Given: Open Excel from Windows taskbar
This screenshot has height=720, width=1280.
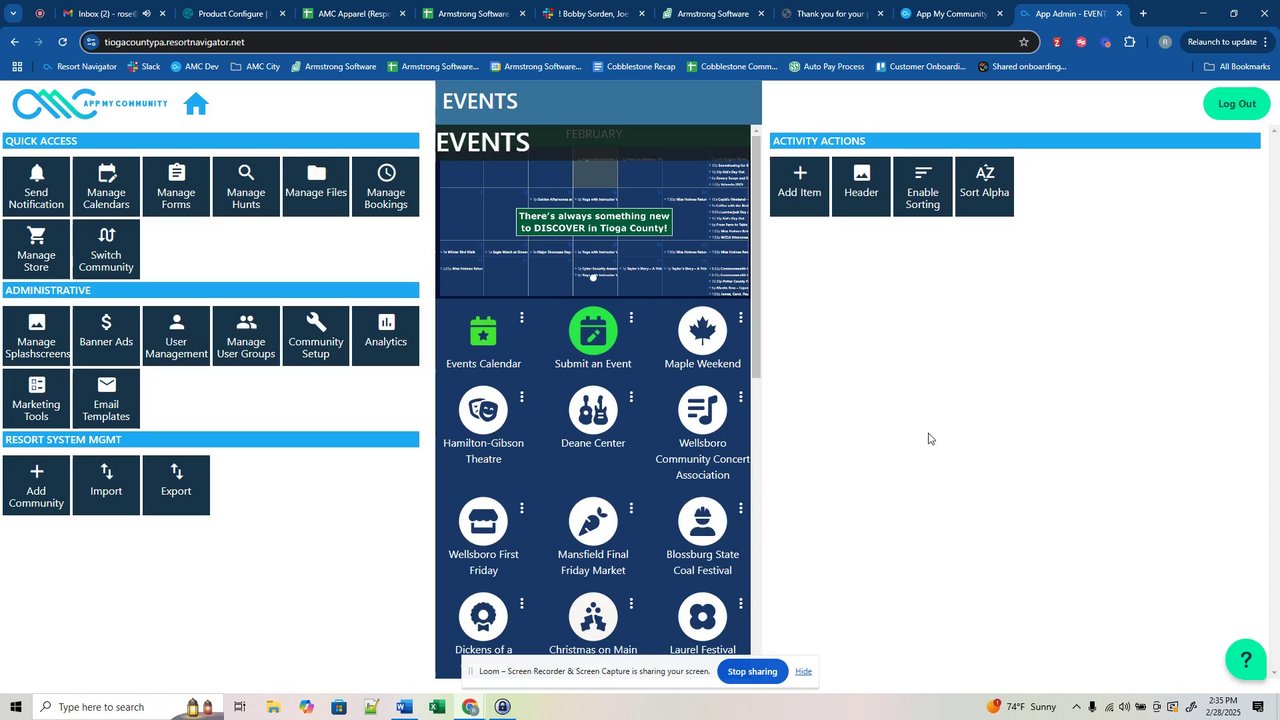Looking at the screenshot, I should (x=437, y=707).
